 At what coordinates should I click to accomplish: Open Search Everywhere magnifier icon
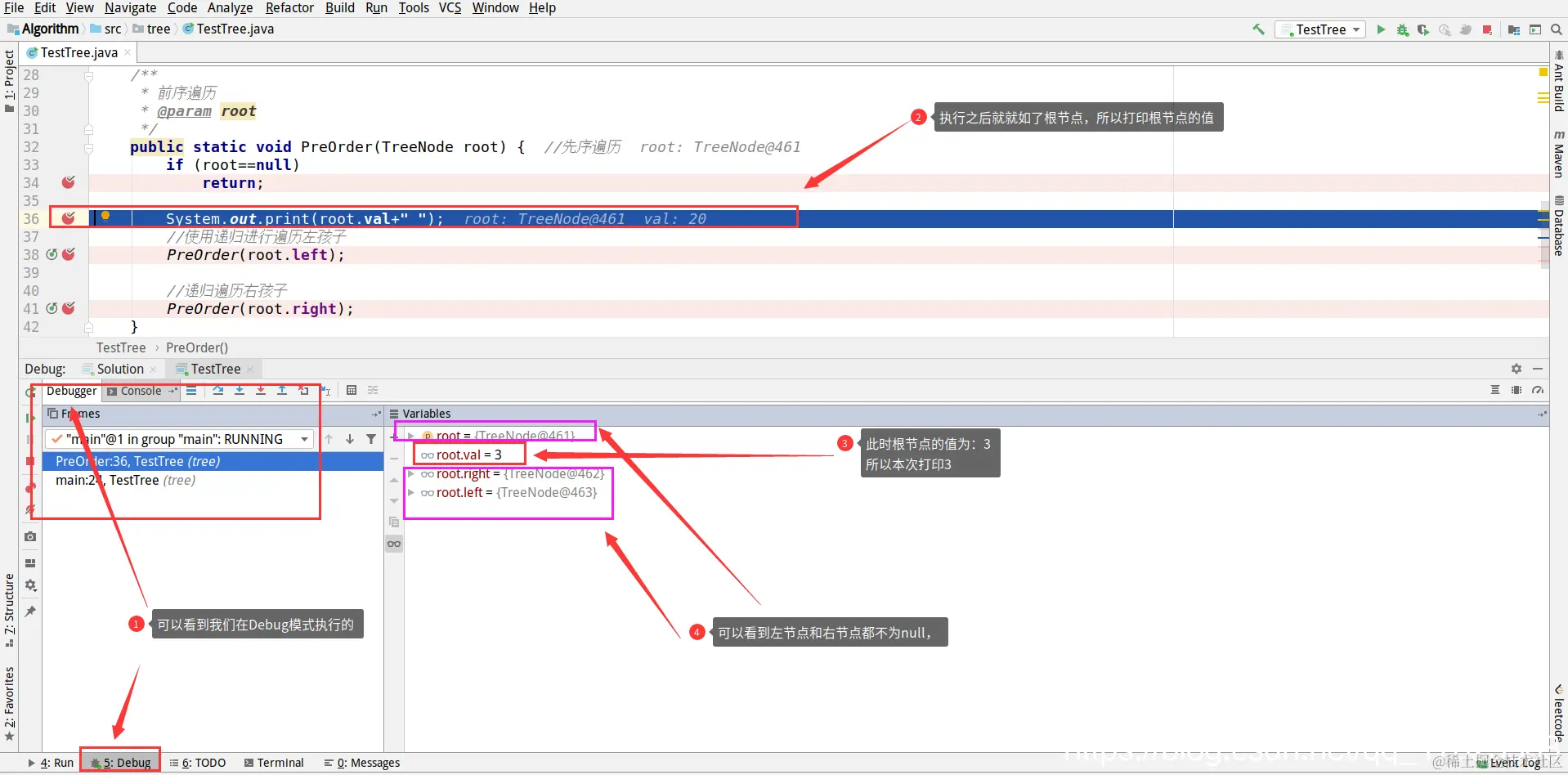1556,29
